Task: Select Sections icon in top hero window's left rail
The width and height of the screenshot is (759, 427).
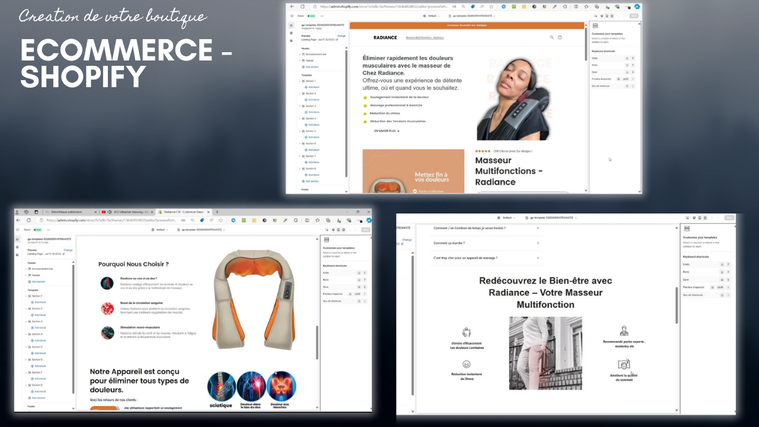Action: [x=291, y=25]
